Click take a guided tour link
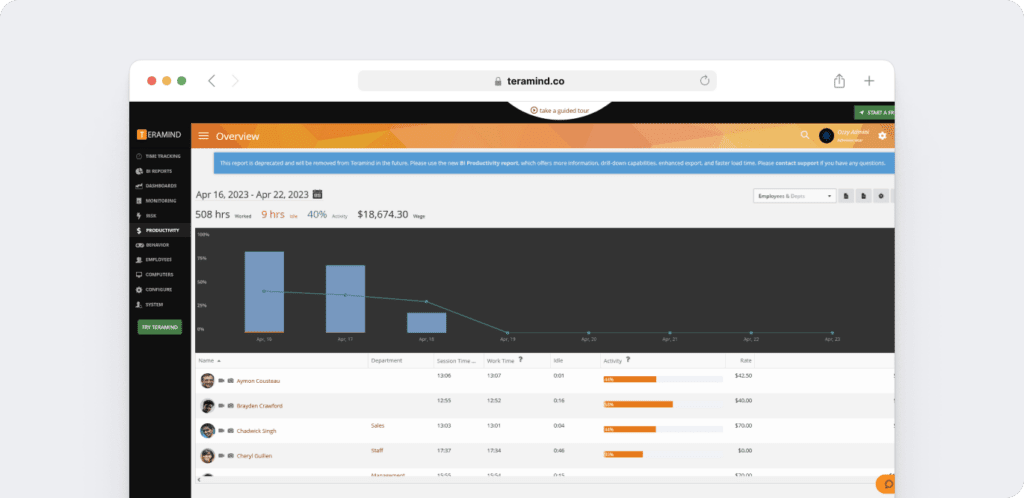The height and width of the screenshot is (498, 1024). pyautogui.click(x=560, y=111)
